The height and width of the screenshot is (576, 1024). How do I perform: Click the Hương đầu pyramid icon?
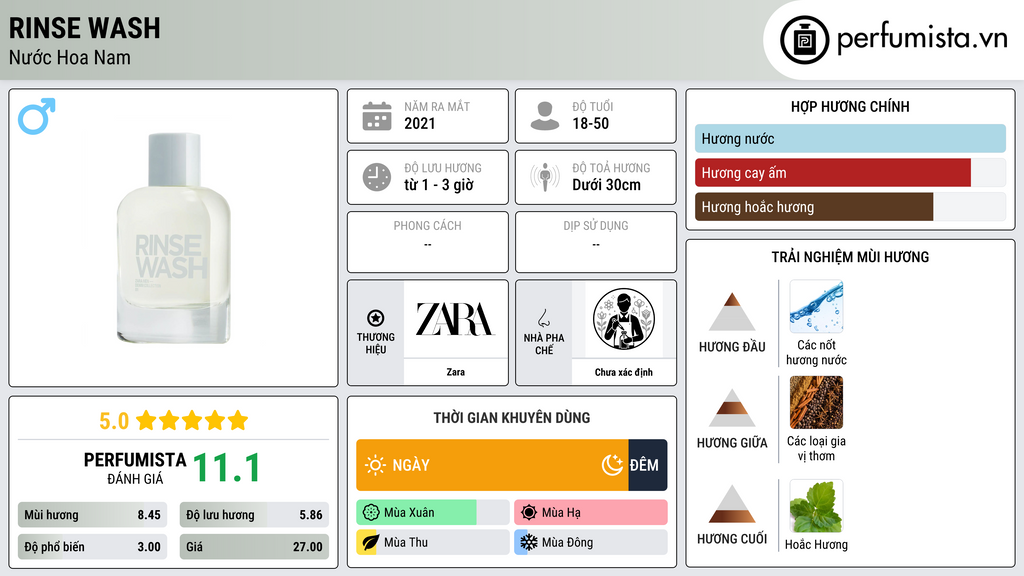tap(732, 312)
